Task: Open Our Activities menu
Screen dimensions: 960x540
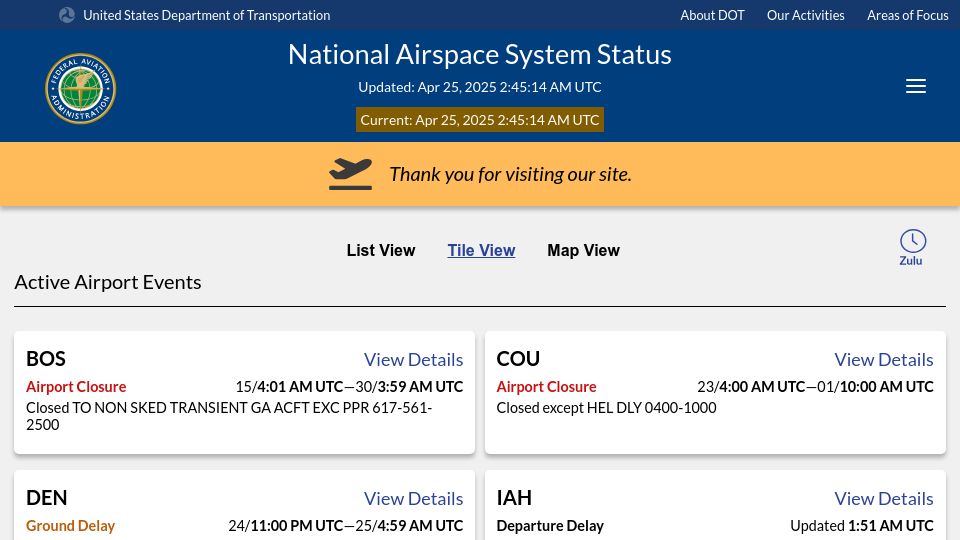Action: point(805,15)
